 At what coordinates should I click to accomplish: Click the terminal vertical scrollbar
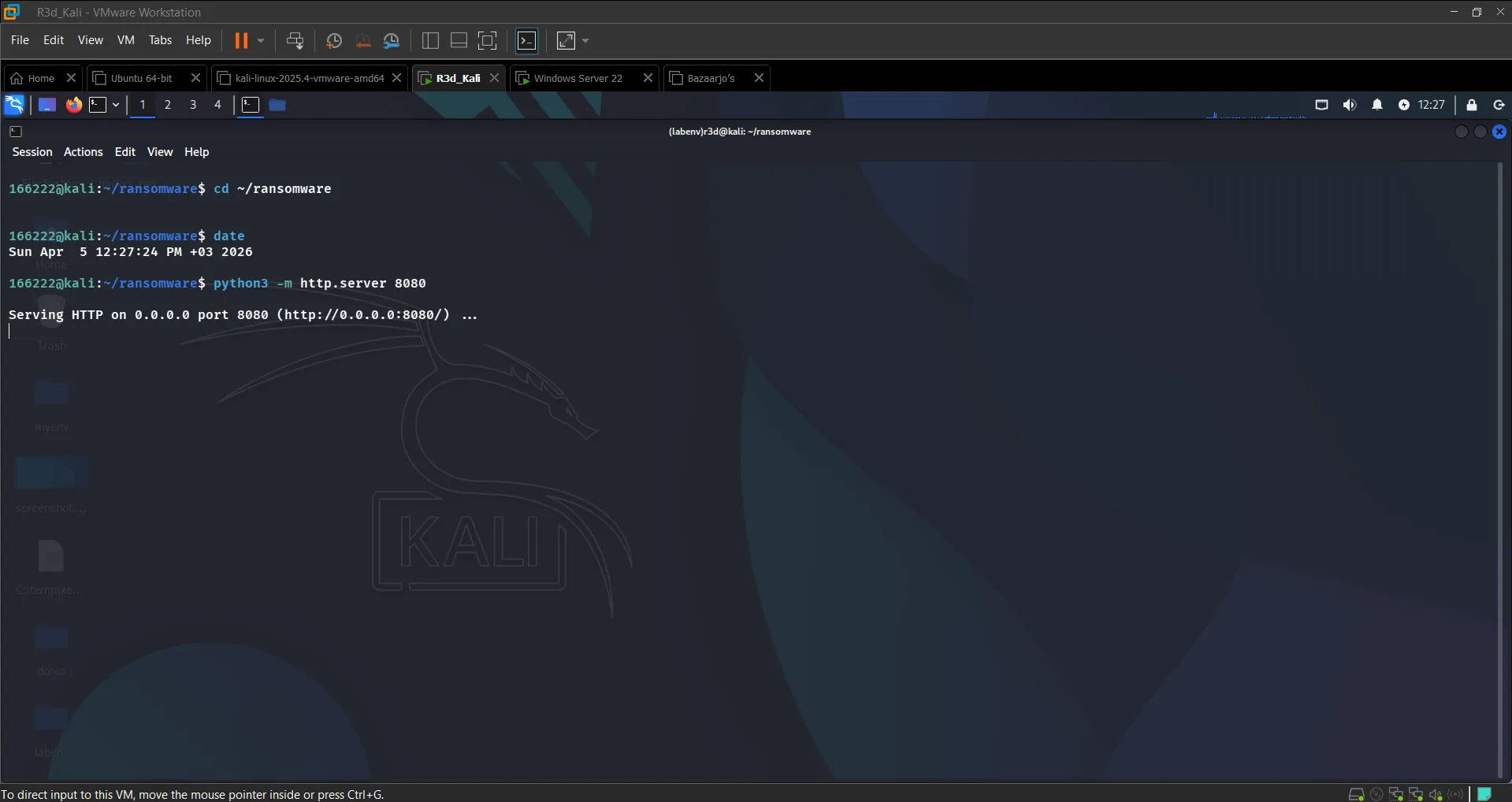coord(1501,470)
